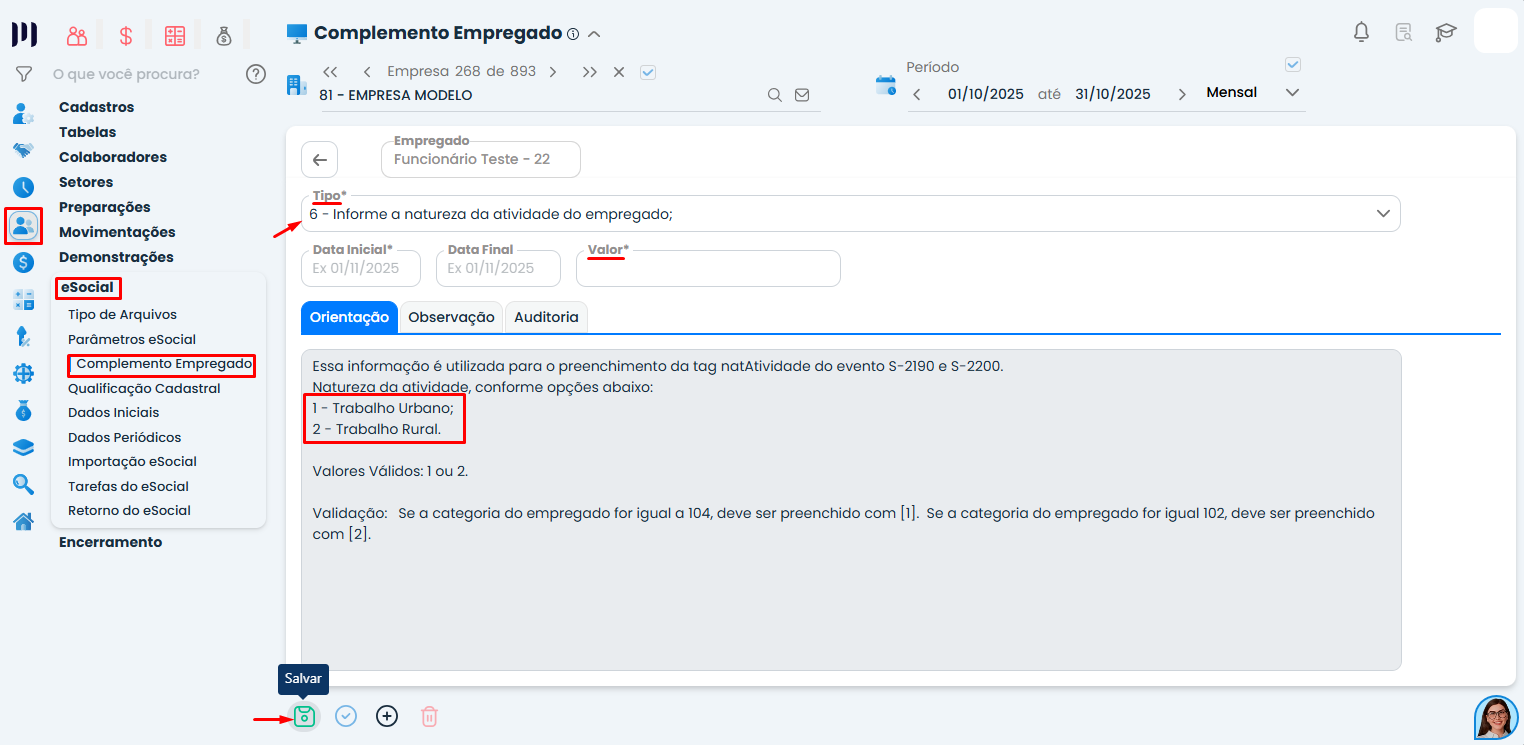Go to the home icon in the sidebar

23,521
